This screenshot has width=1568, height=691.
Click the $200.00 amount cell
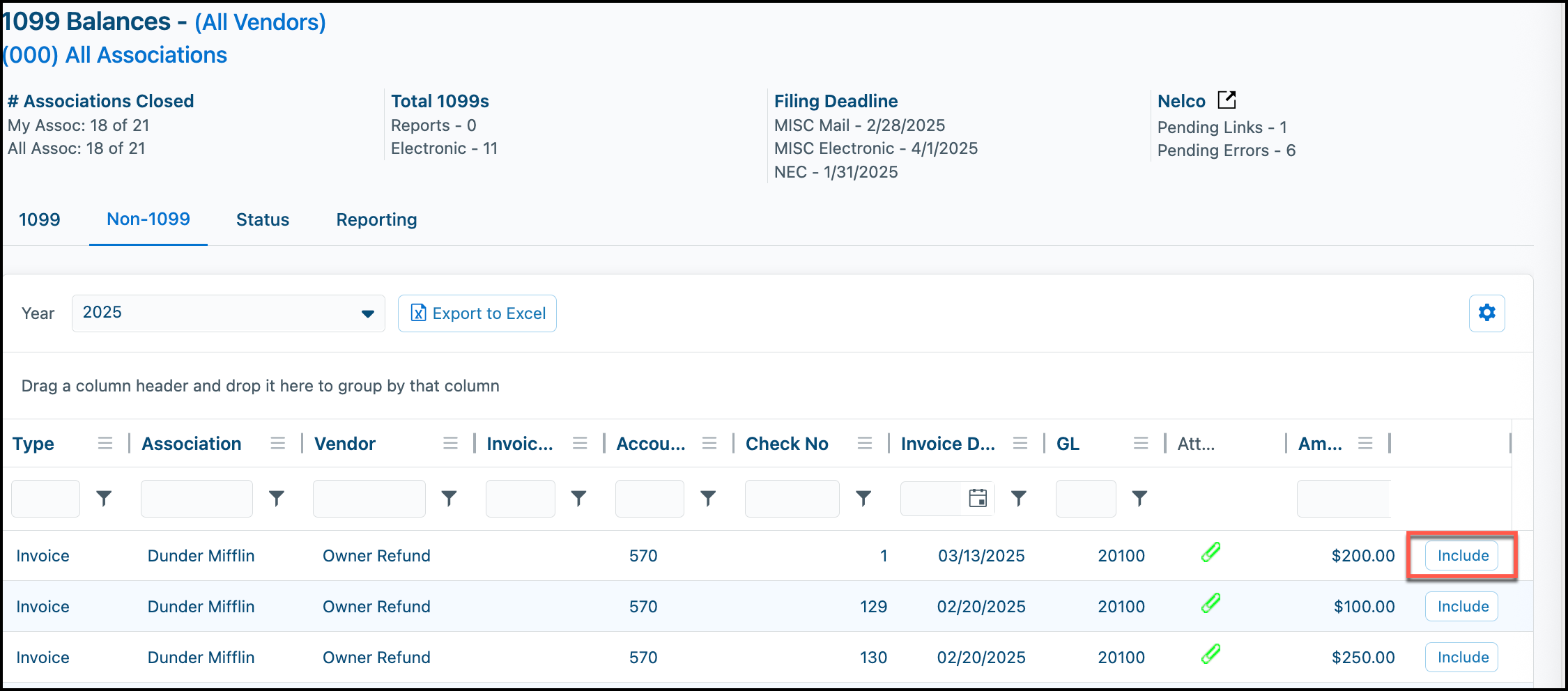(x=1363, y=556)
